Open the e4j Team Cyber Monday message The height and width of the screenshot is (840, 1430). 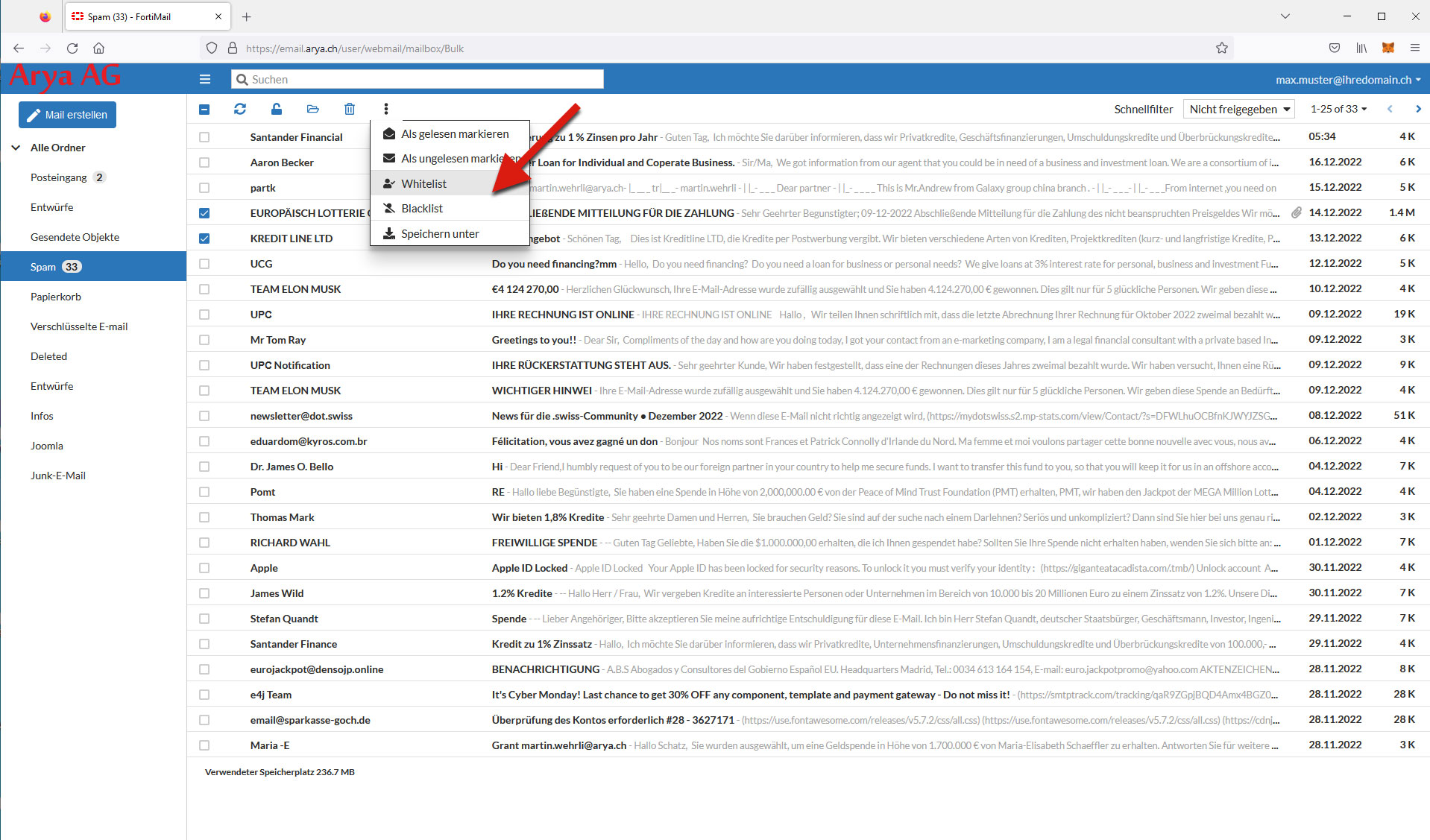[808, 695]
